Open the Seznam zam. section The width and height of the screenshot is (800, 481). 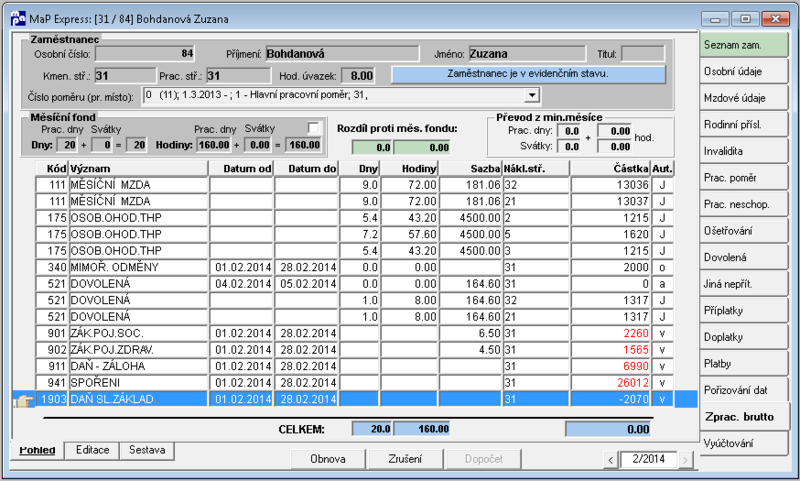tap(743, 45)
